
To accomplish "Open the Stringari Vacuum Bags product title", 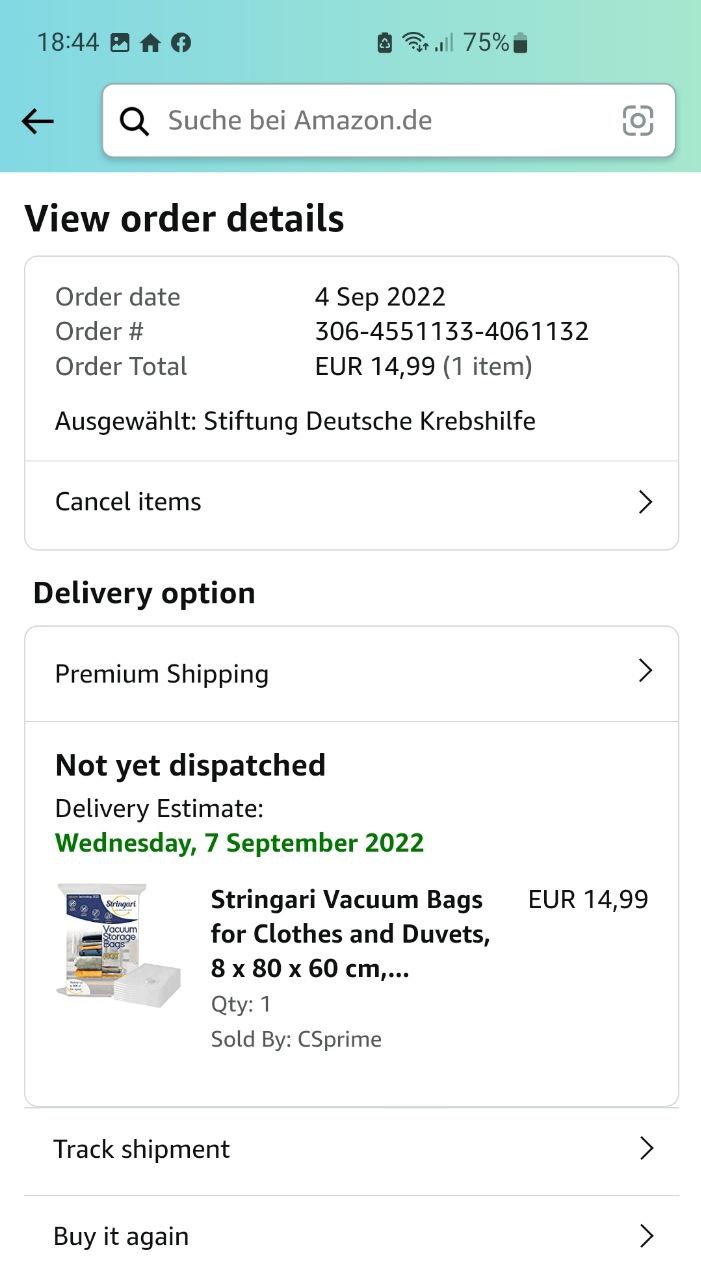I will [x=350, y=934].
